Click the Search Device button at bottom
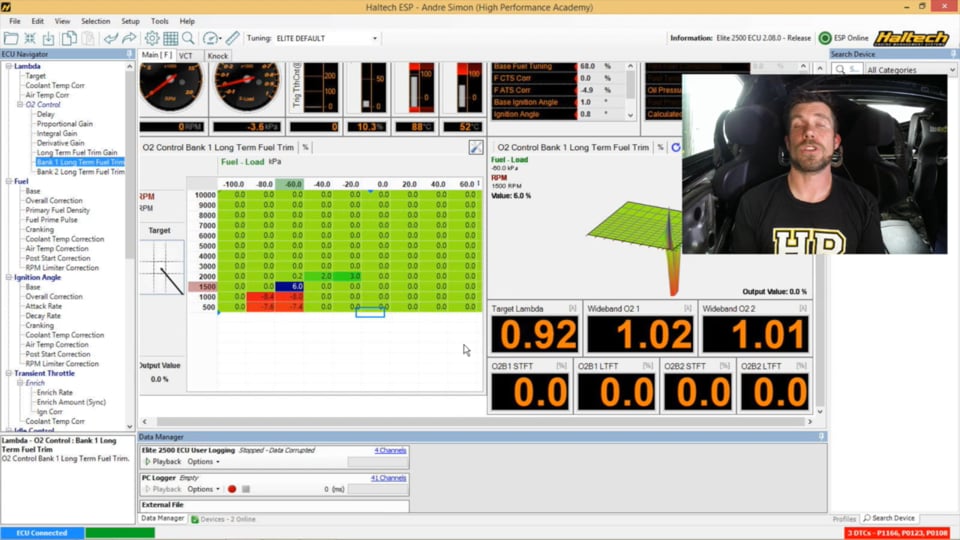 click(x=889, y=519)
